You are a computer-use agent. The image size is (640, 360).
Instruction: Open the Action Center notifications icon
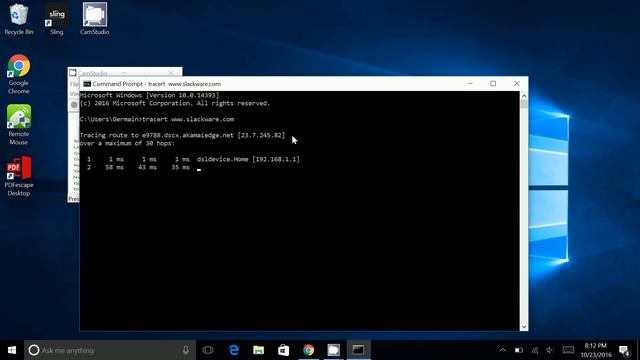point(624,350)
